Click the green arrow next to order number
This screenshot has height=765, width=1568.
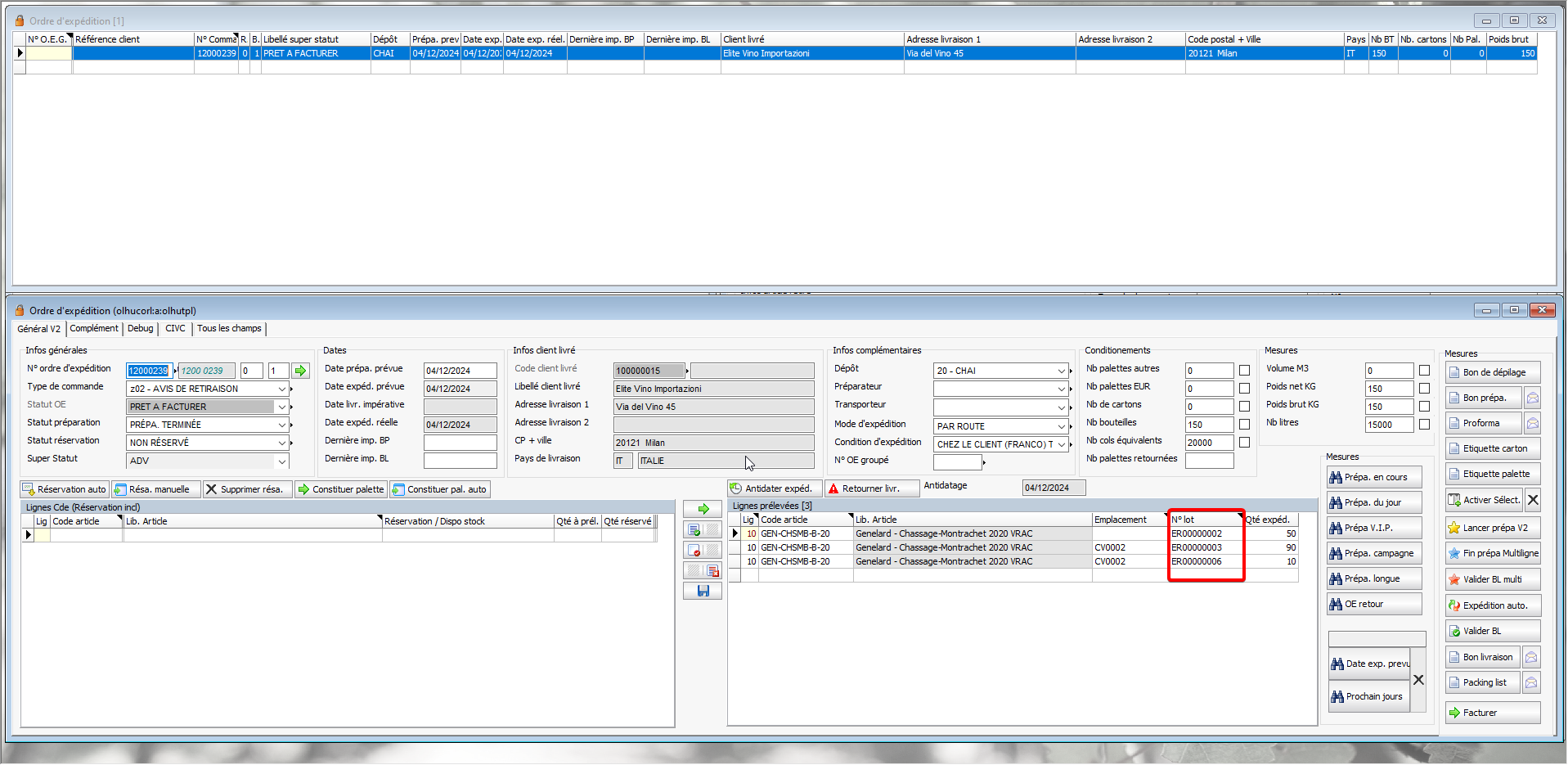(300, 371)
